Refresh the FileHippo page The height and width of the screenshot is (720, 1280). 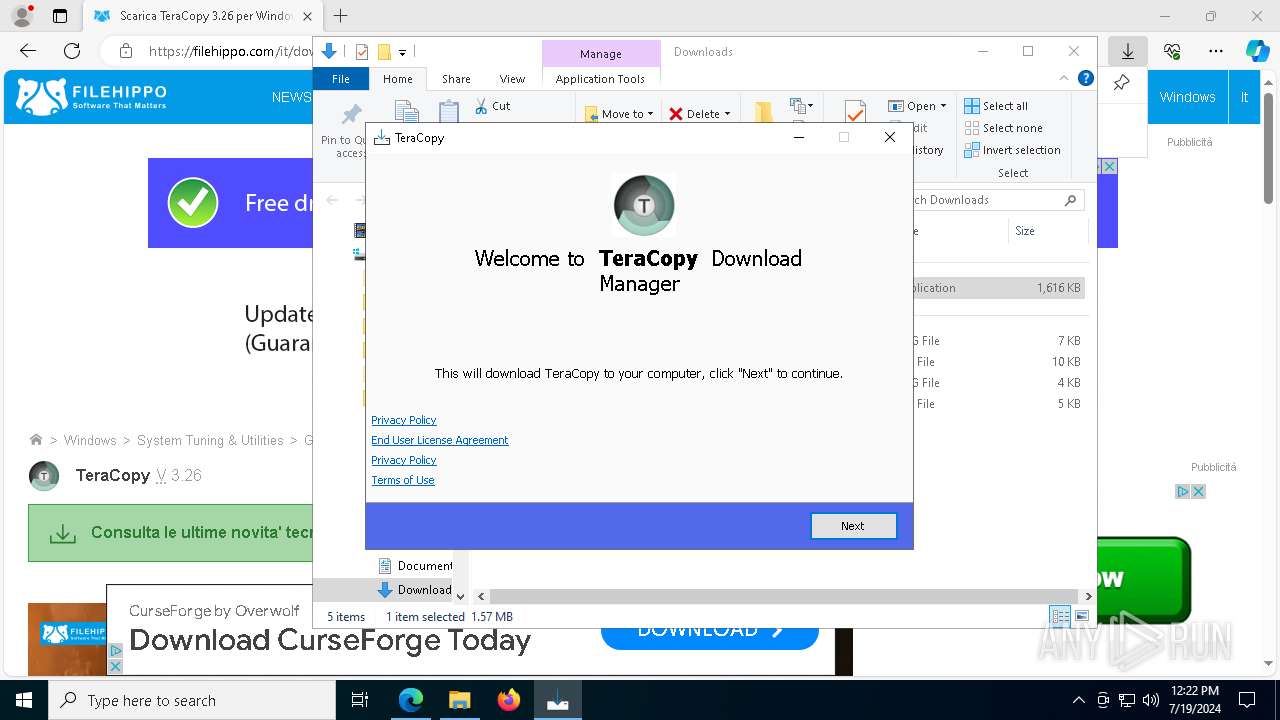(x=72, y=51)
